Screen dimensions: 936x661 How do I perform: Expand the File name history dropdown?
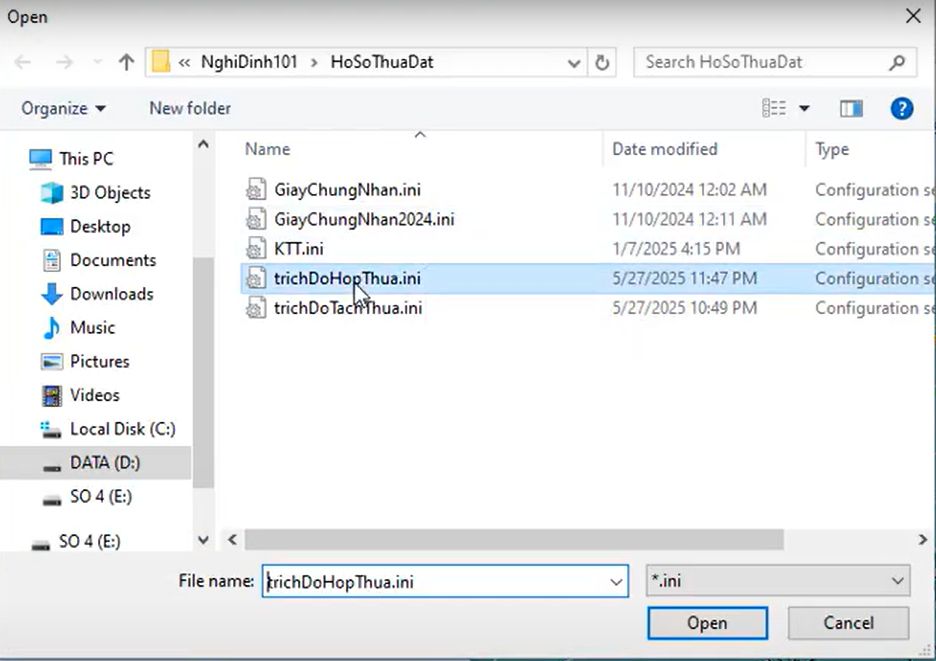pyautogui.click(x=616, y=581)
